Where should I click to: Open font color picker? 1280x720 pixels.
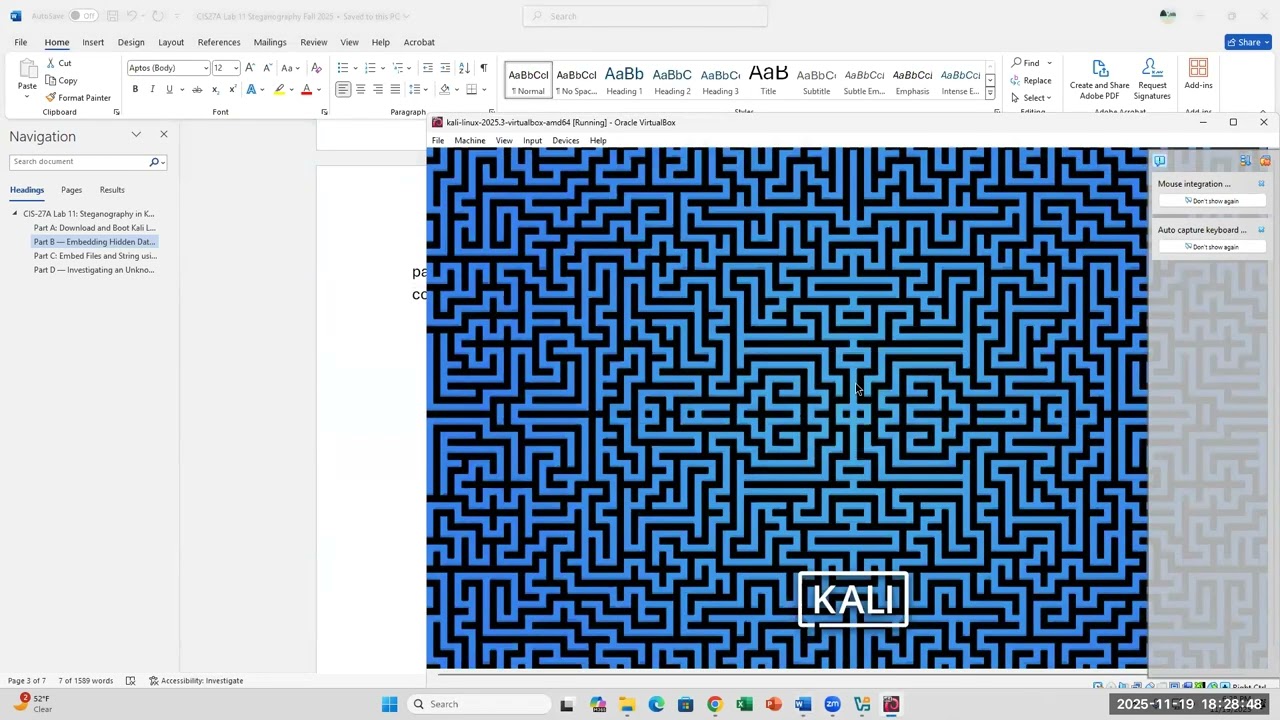(318, 89)
